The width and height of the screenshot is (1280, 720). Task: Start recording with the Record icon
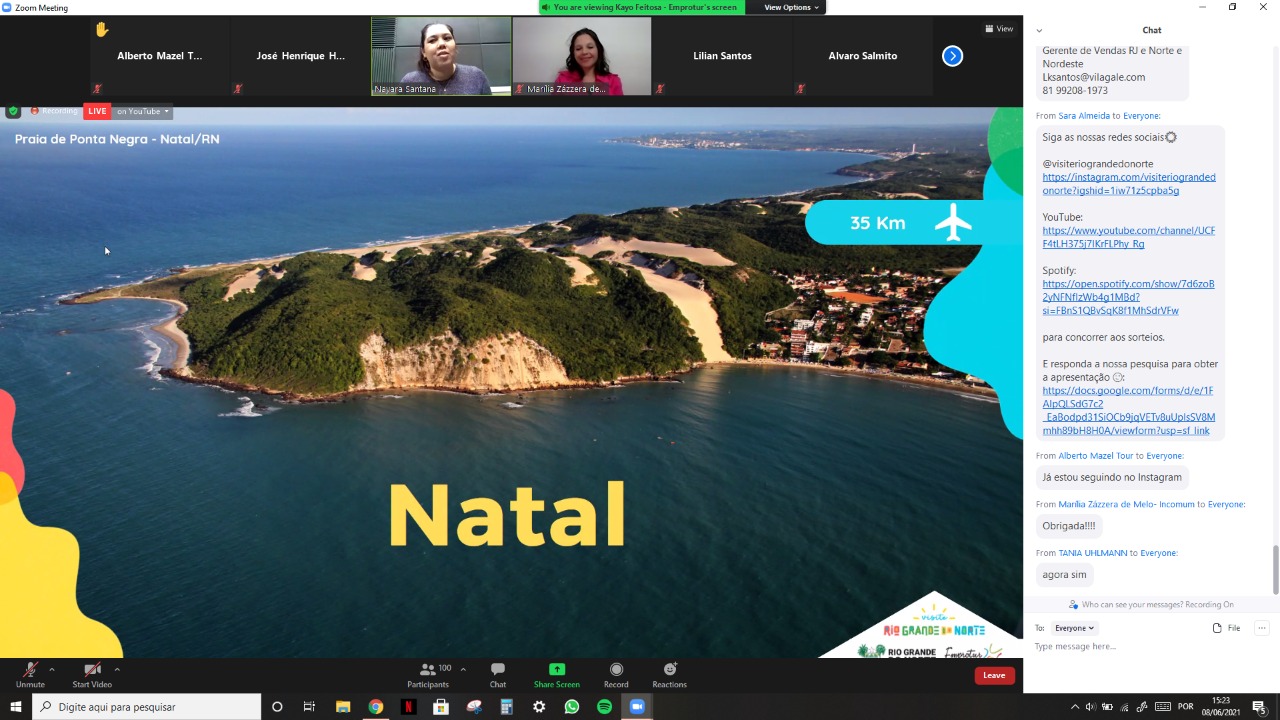coord(616,670)
